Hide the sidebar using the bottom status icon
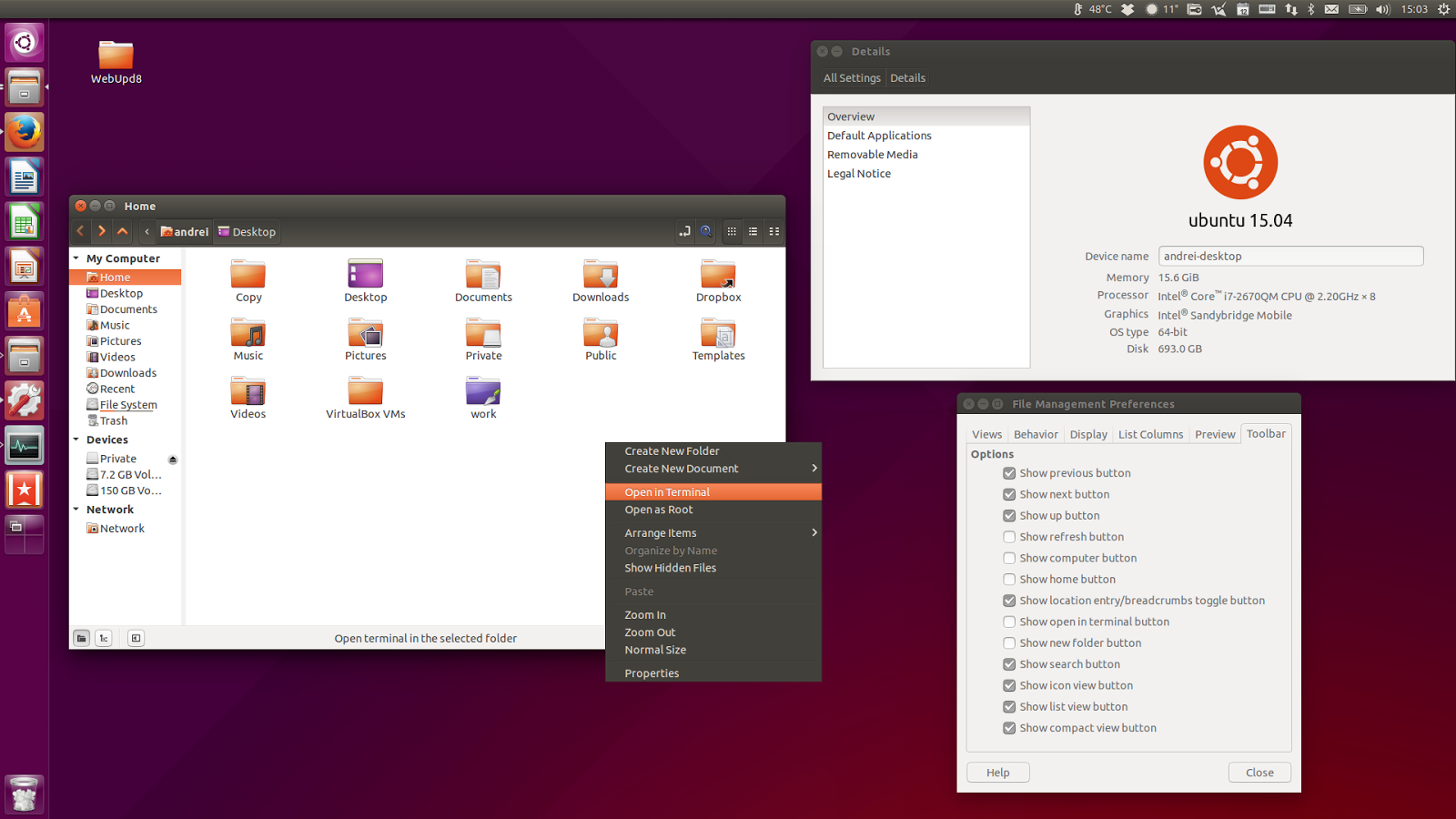Image resolution: width=1456 pixels, height=819 pixels. (x=136, y=637)
